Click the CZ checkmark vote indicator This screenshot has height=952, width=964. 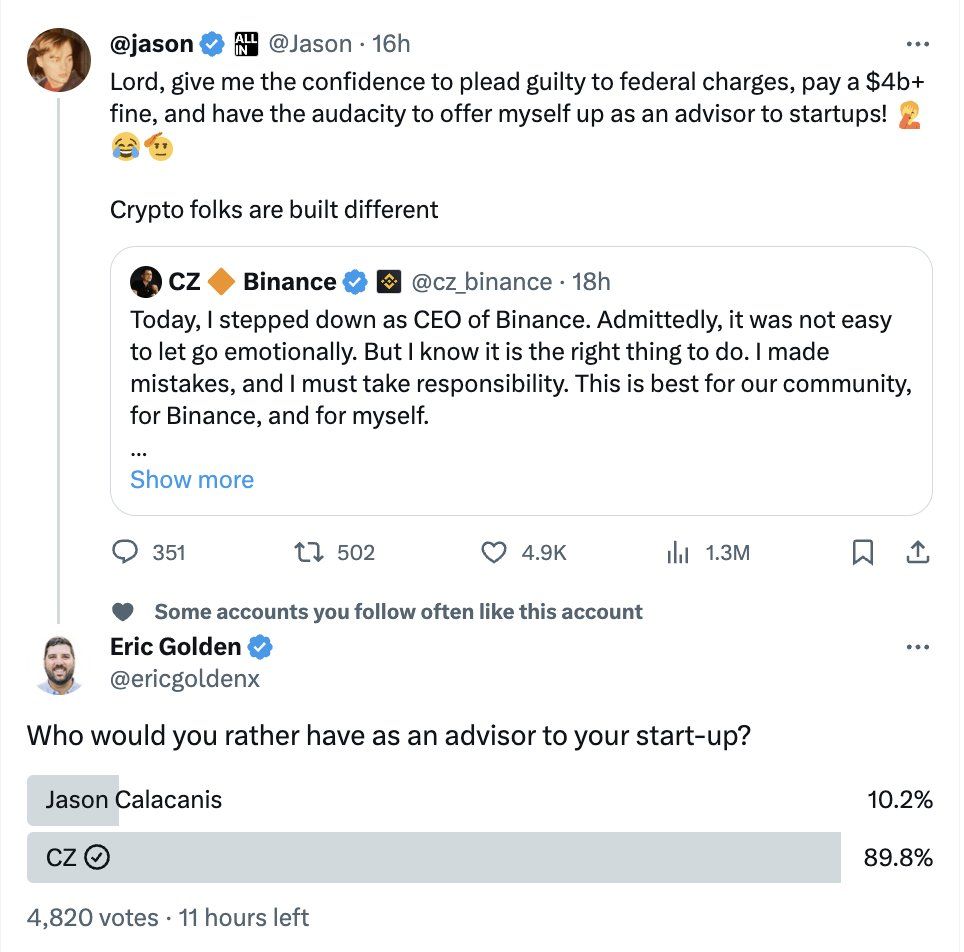coord(98,857)
